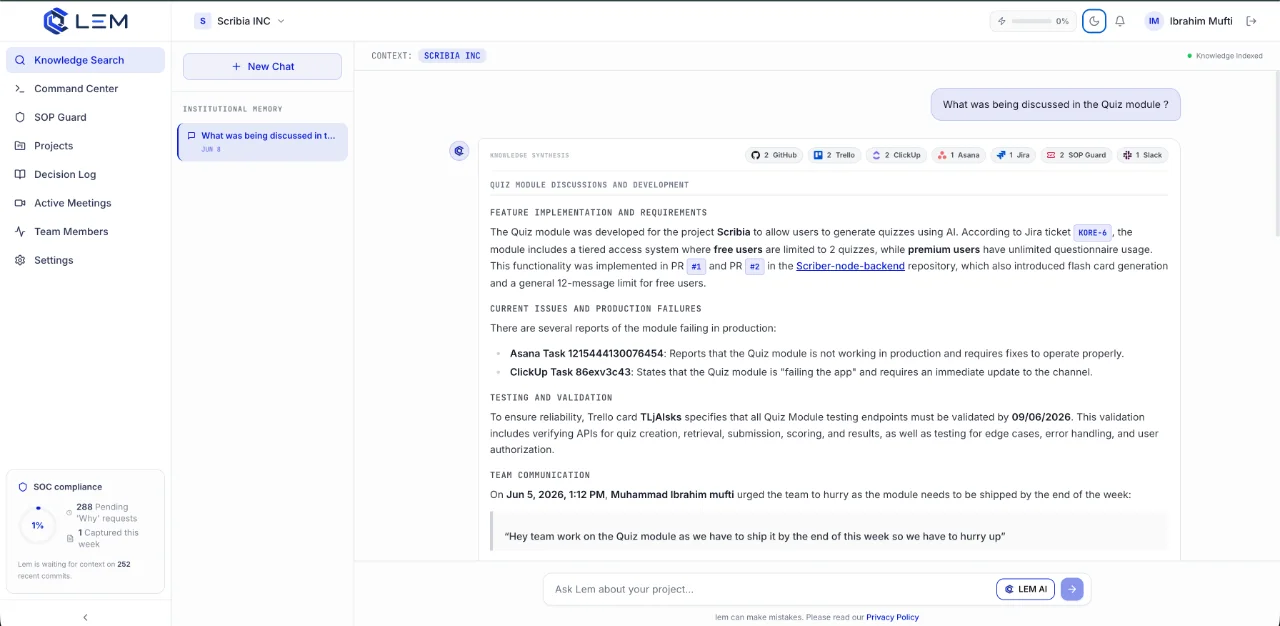Send message with arrow button
The image size is (1280, 626).
click(x=1072, y=589)
